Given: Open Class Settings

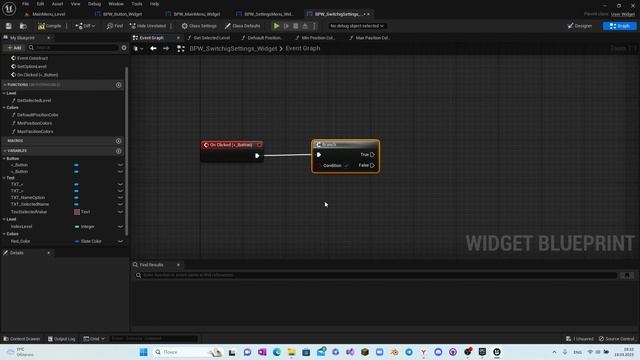Looking at the screenshot, I should click(199, 26).
